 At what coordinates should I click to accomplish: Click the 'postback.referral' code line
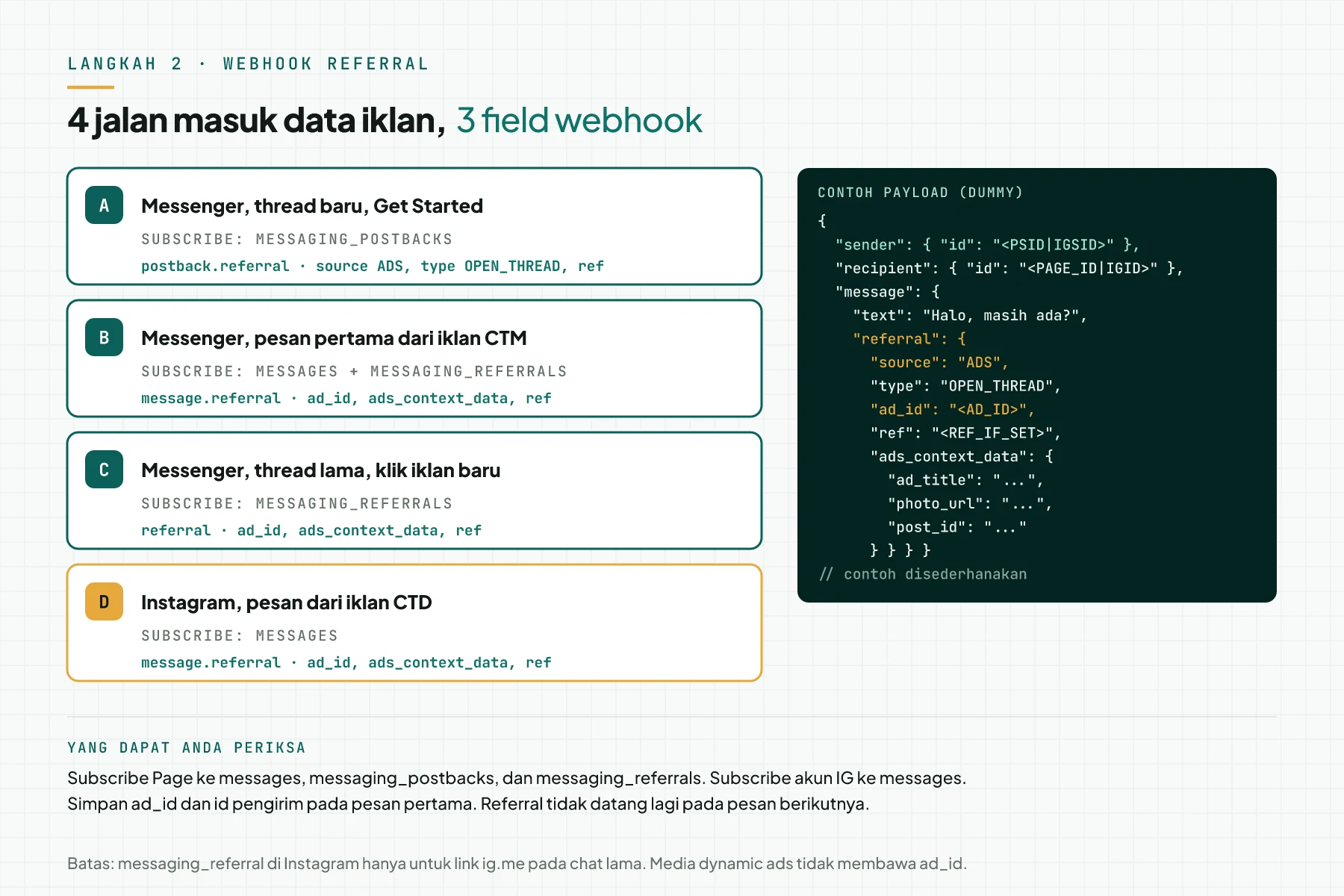[373, 267]
